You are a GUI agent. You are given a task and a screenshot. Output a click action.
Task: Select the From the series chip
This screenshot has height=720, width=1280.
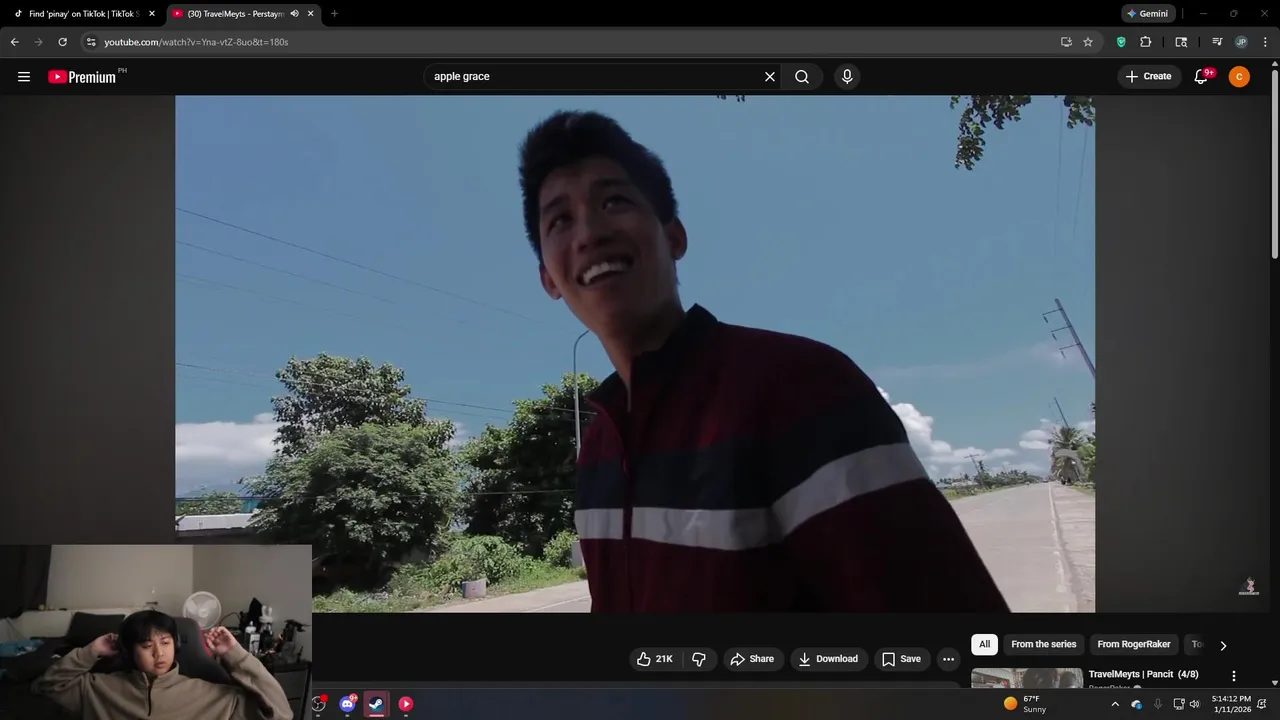[x=1043, y=644]
